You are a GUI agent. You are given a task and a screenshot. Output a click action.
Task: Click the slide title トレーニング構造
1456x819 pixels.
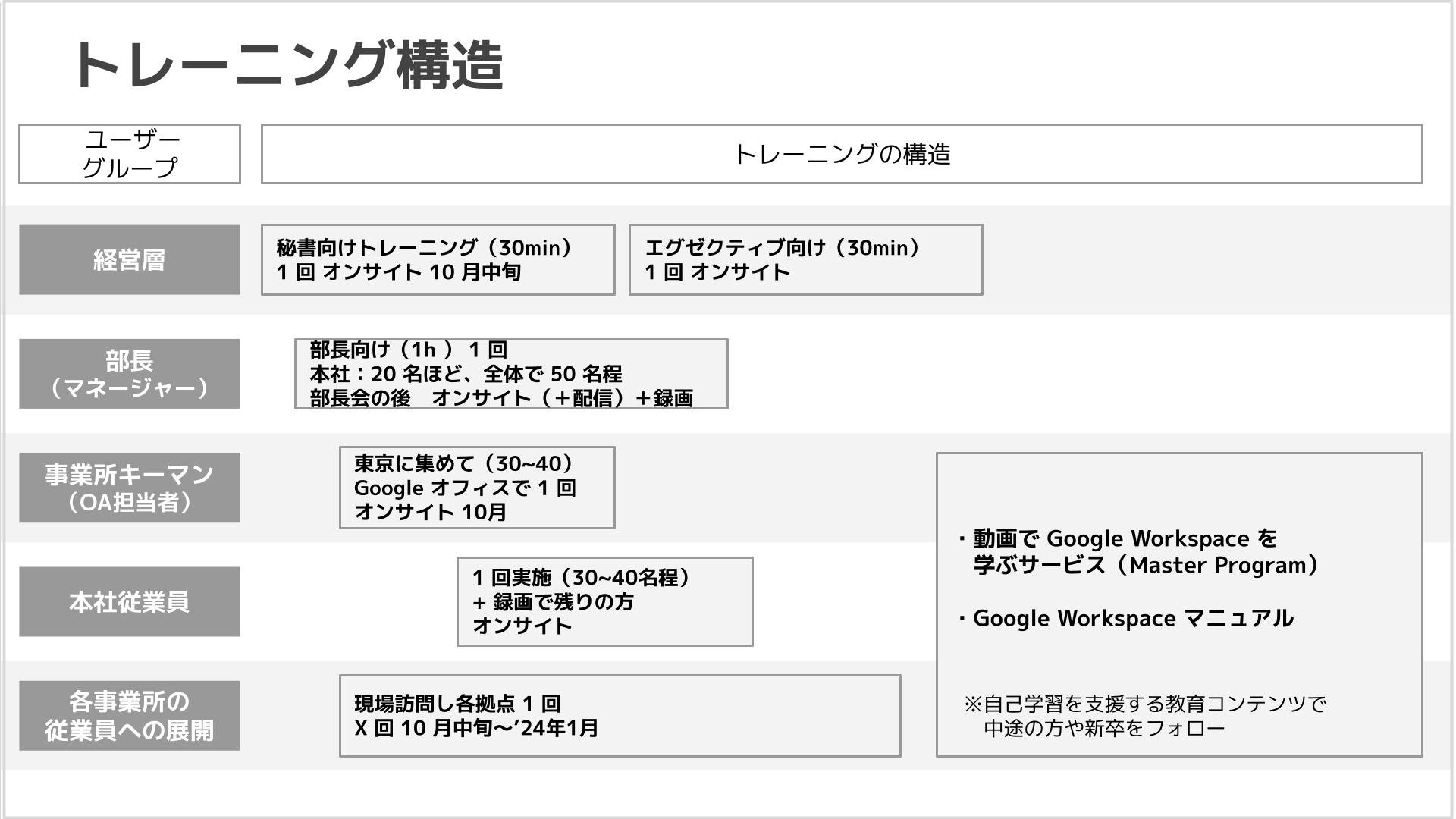click(287, 65)
